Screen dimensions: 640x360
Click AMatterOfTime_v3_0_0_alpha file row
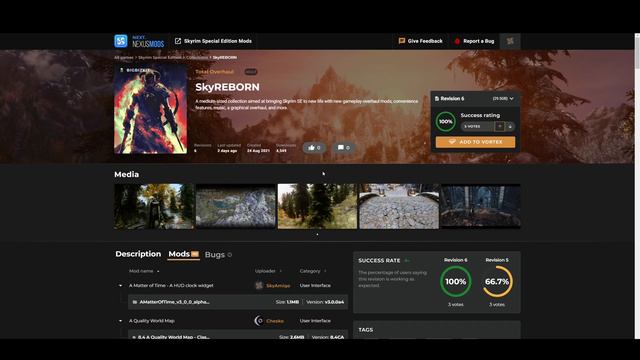point(238,302)
